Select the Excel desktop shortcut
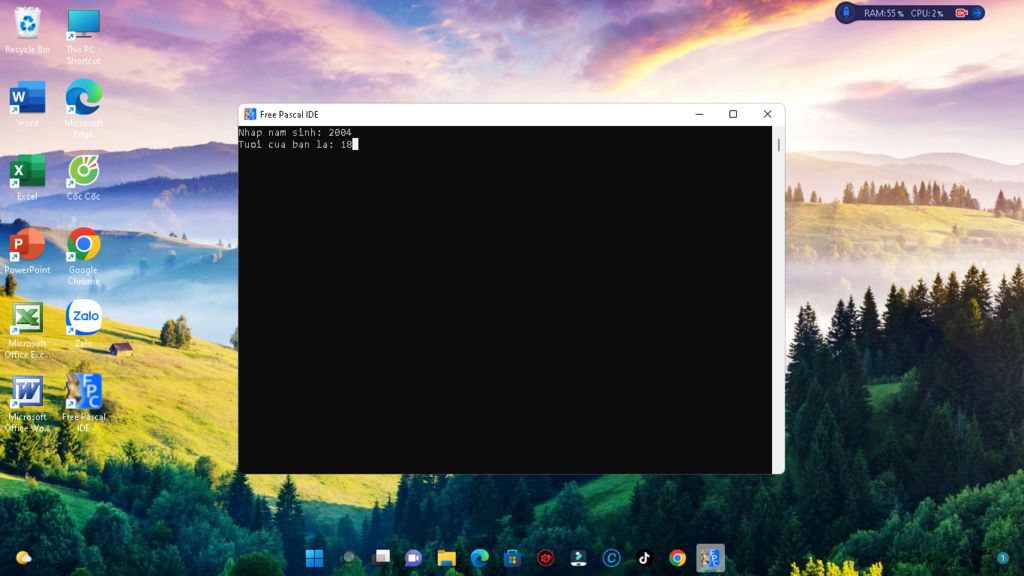The image size is (1024, 576). pos(27,177)
